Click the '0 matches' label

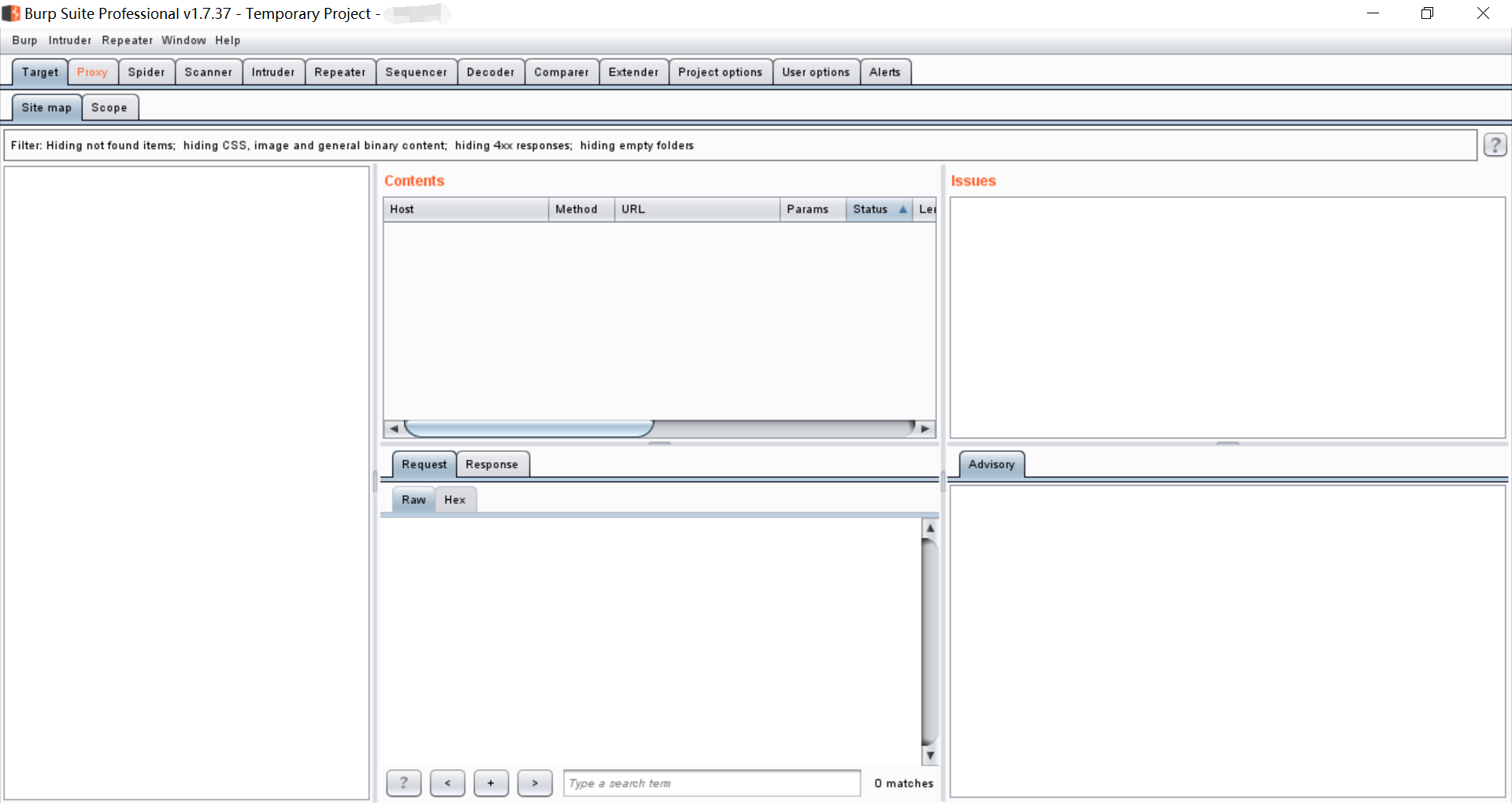point(904,783)
